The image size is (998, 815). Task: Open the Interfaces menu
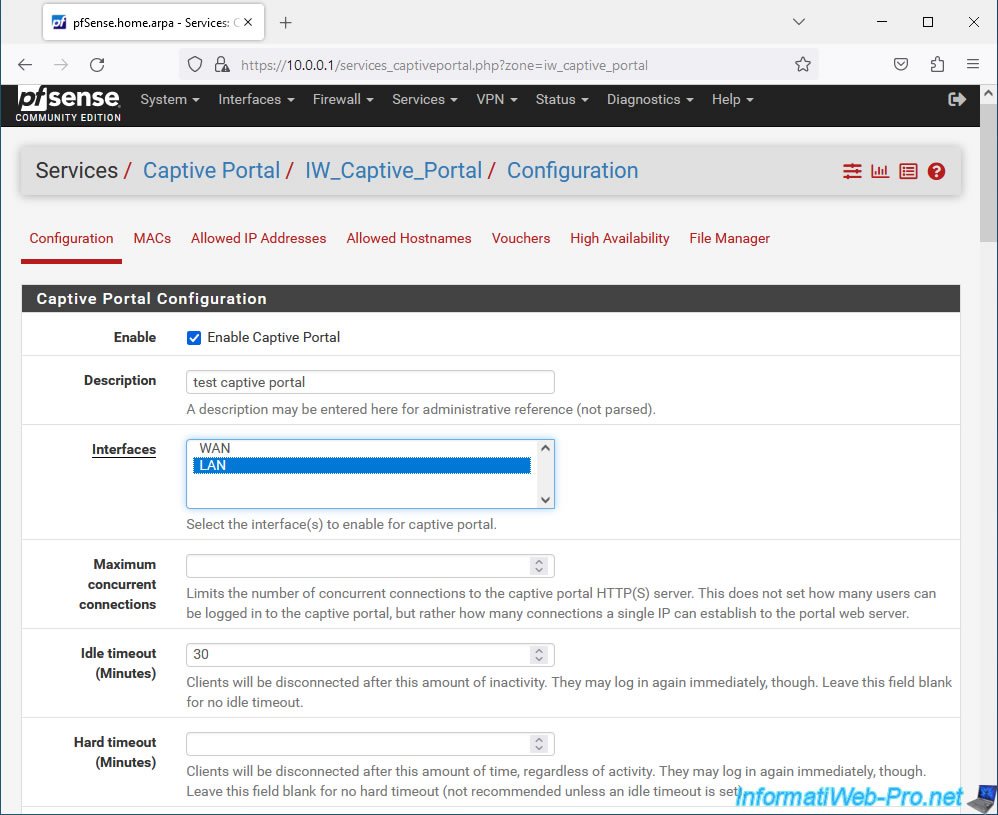pos(256,99)
